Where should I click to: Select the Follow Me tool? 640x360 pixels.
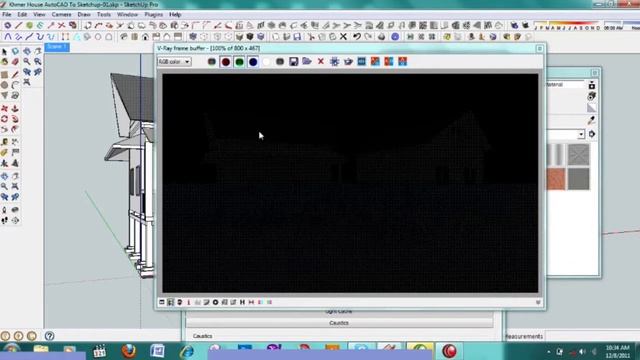(15, 119)
